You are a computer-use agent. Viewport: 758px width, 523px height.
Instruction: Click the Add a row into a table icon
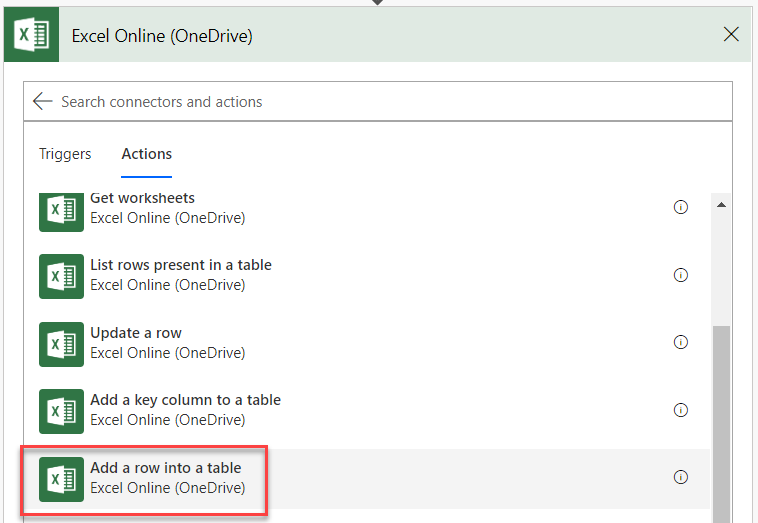pyautogui.click(x=61, y=478)
